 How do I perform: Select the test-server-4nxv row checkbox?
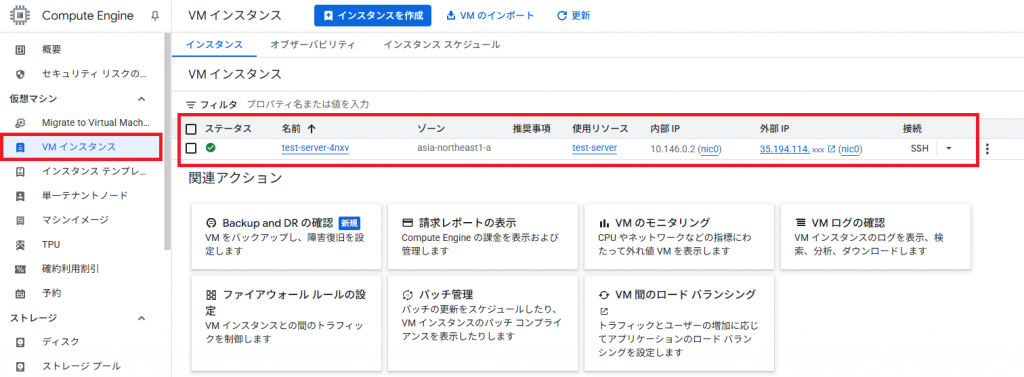[191, 148]
